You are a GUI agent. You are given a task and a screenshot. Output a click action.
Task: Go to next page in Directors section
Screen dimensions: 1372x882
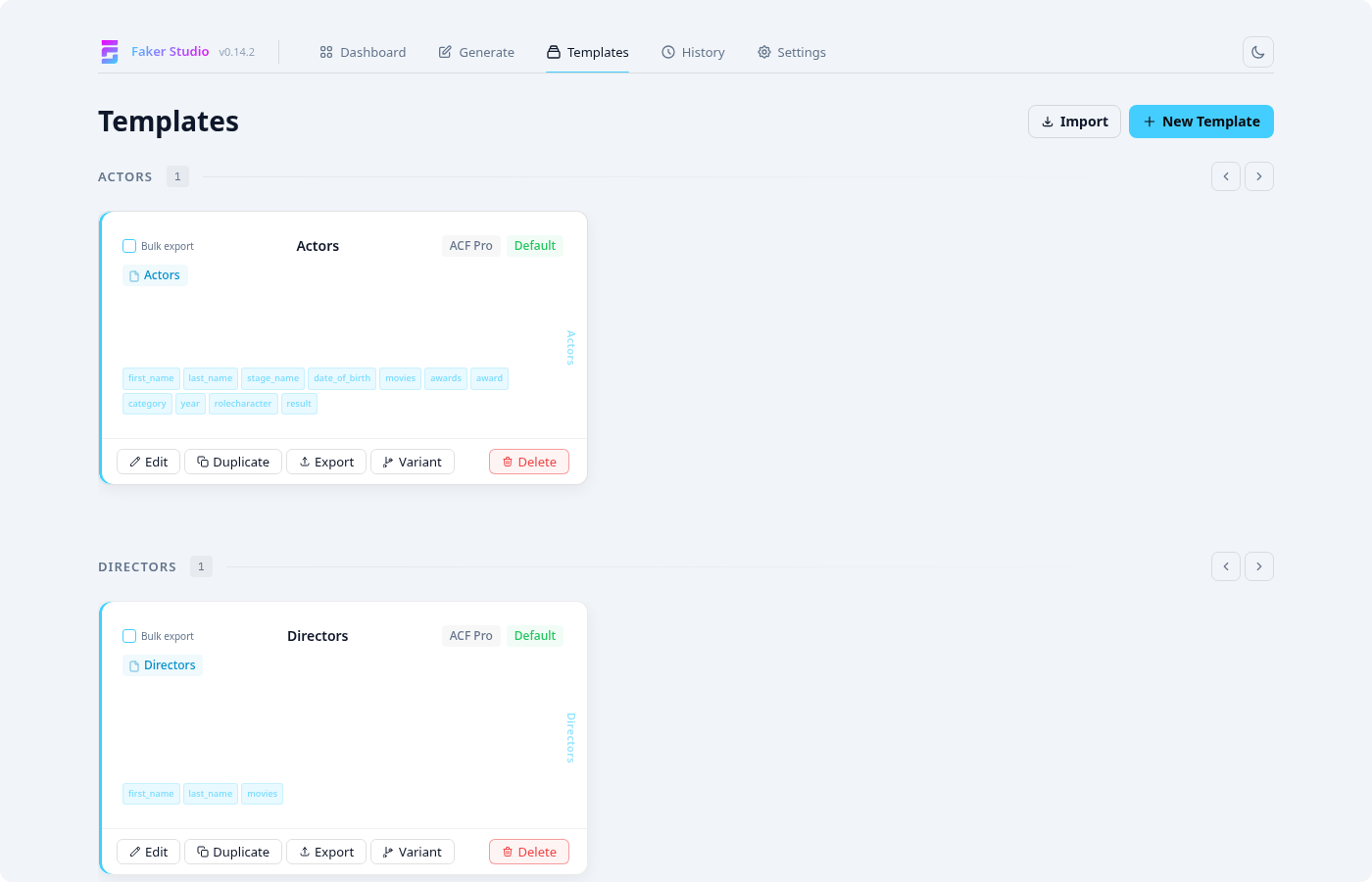pyautogui.click(x=1259, y=566)
